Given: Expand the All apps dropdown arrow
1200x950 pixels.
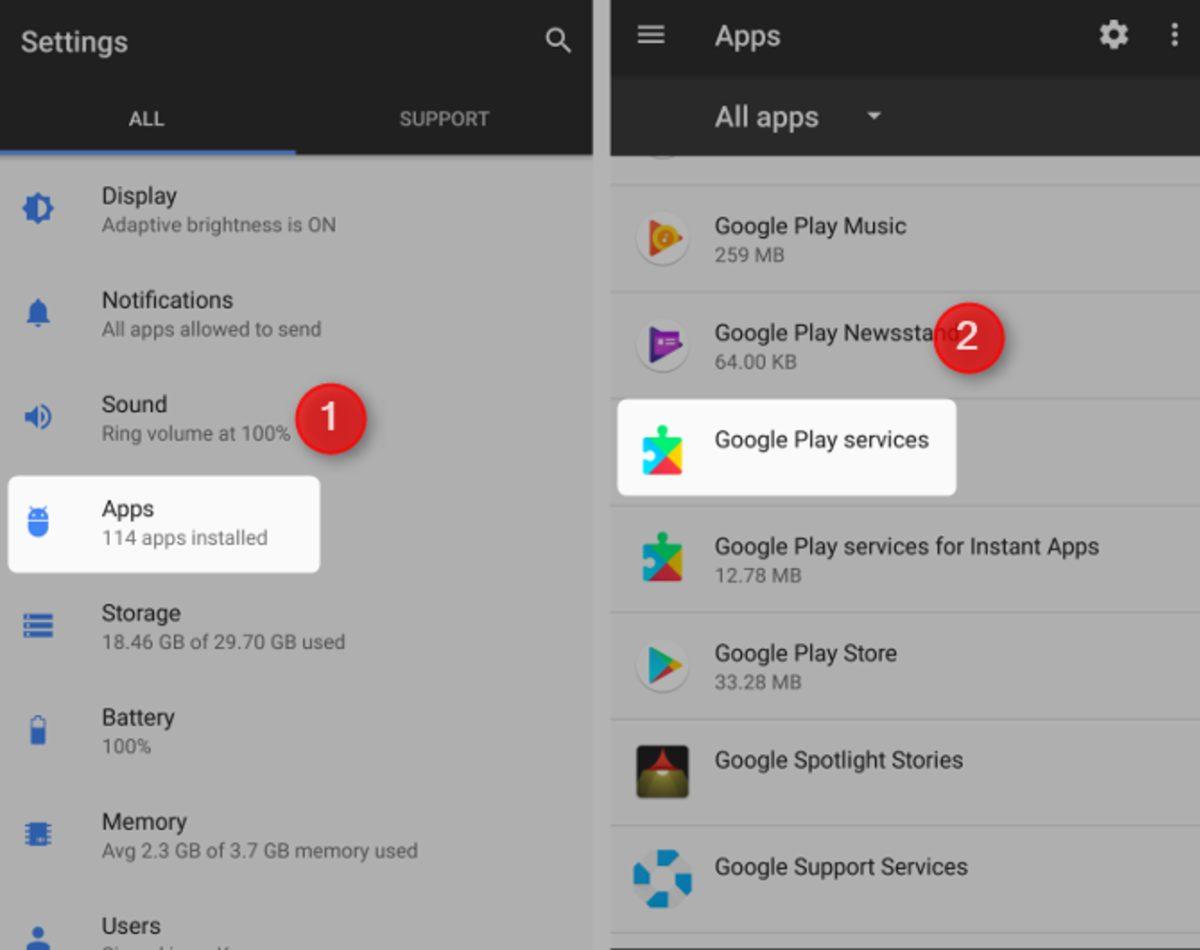Looking at the screenshot, I should (874, 116).
